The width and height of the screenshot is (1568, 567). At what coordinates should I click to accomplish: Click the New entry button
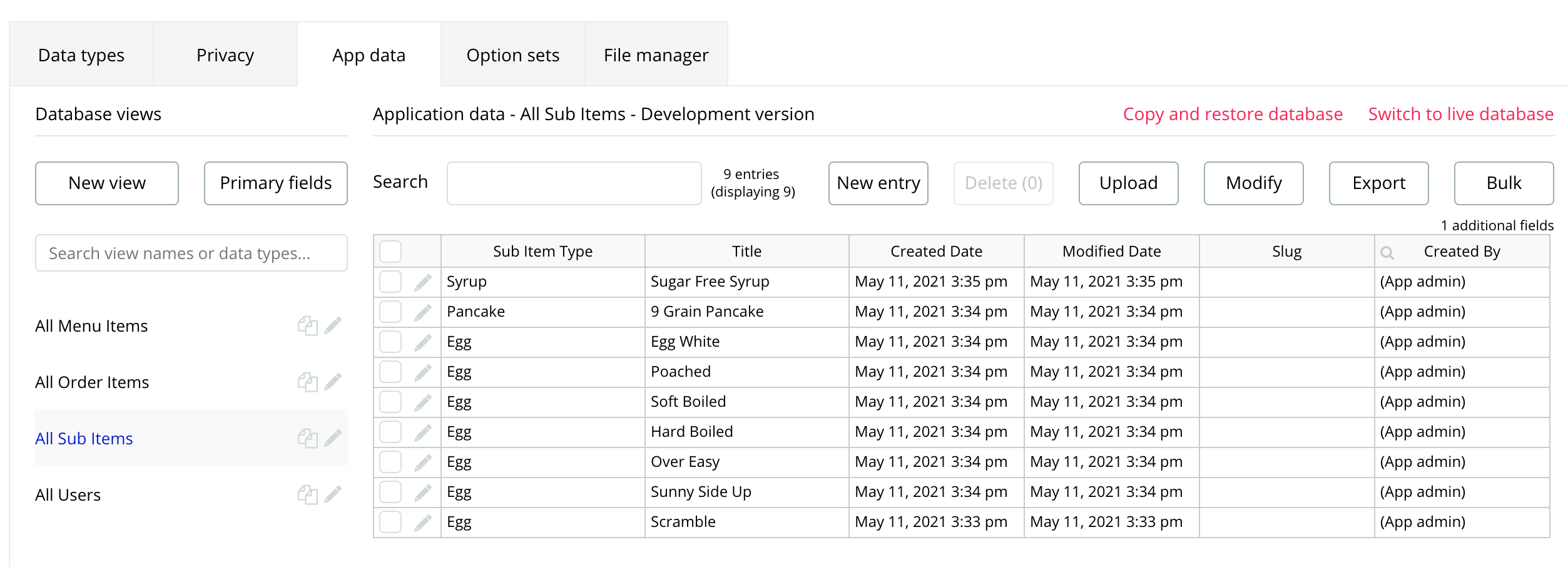tap(878, 183)
